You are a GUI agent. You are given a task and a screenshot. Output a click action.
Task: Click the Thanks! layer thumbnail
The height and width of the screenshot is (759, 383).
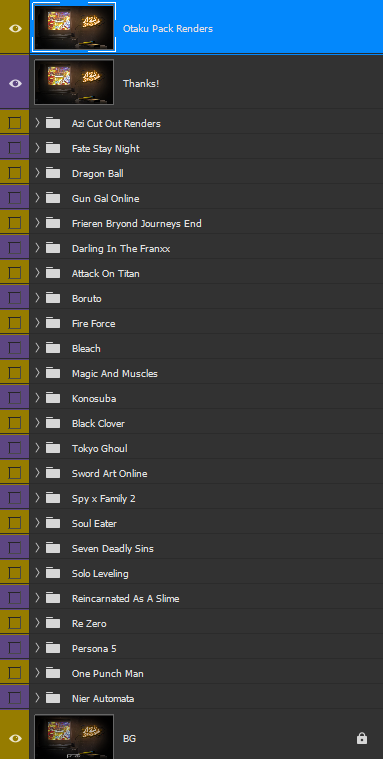74,82
